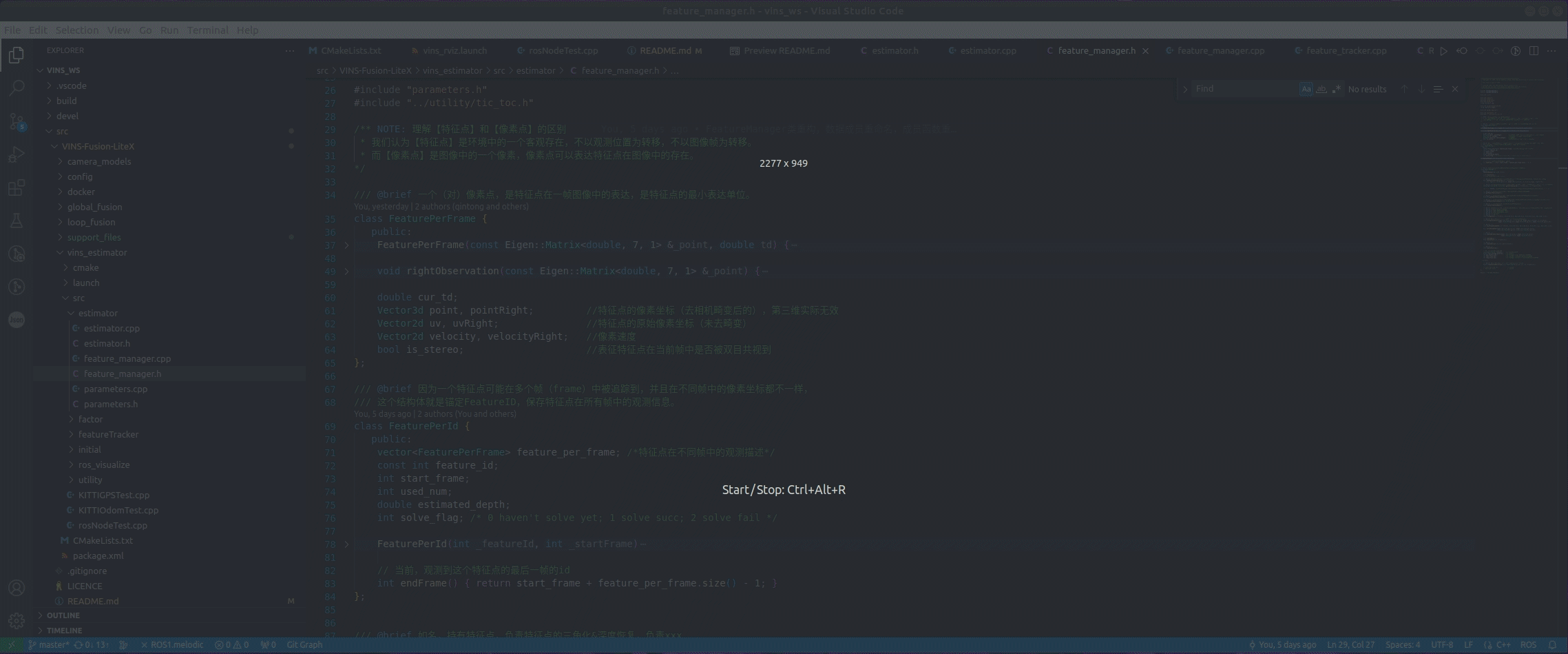Close the Find widget

(x=1455, y=89)
